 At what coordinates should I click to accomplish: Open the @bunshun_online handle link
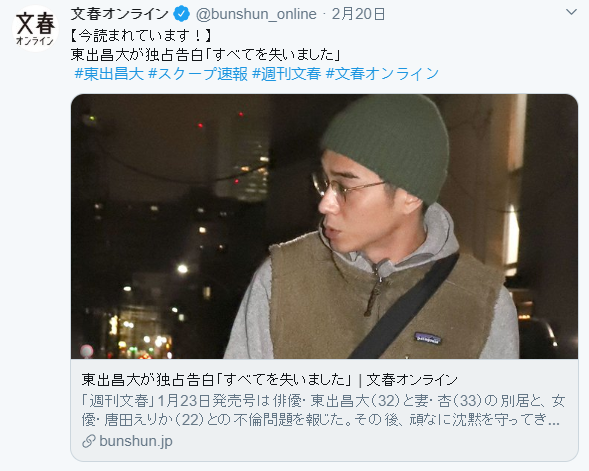coord(256,14)
